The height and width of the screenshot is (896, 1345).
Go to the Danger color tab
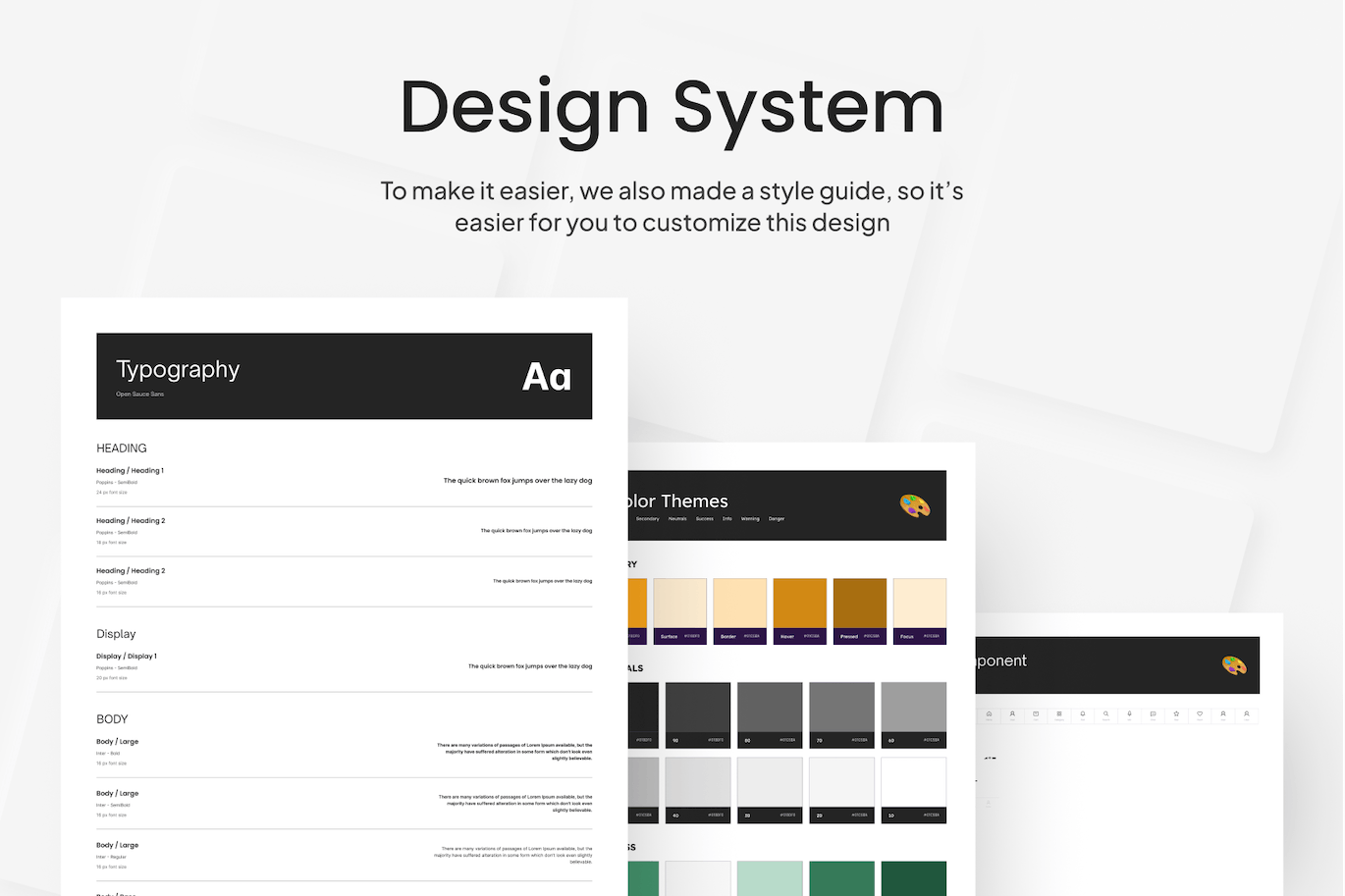click(x=777, y=519)
